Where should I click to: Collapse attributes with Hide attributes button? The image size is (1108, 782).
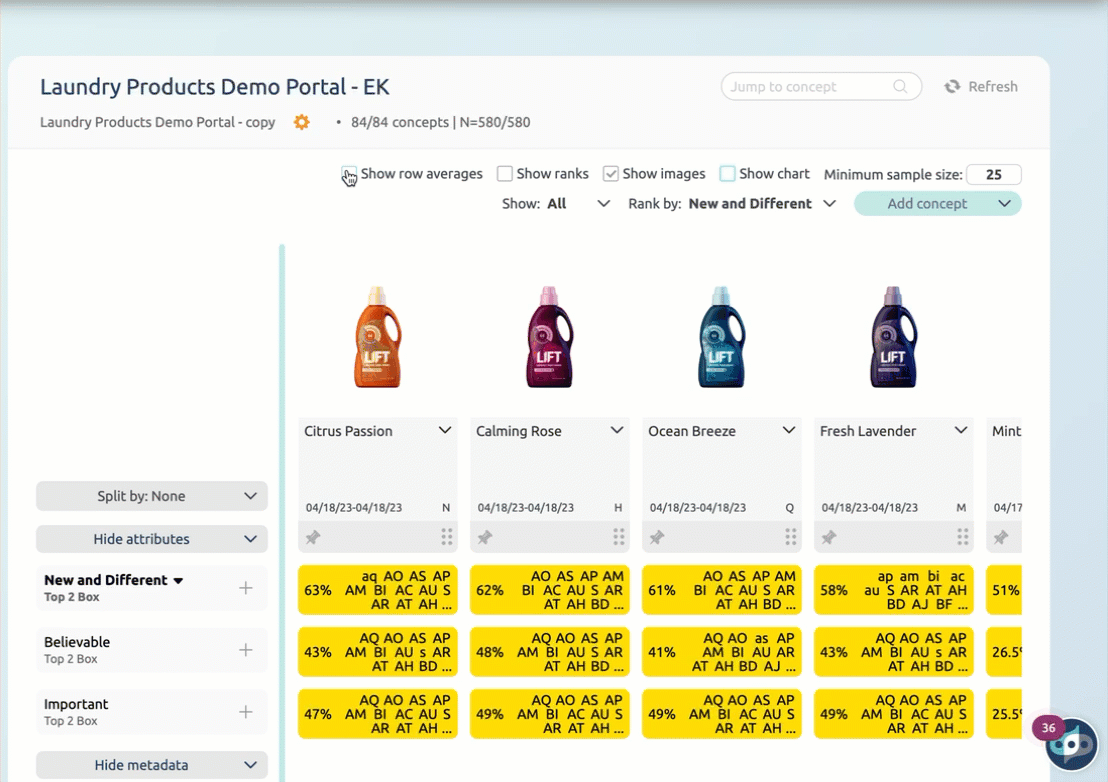(152, 539)
